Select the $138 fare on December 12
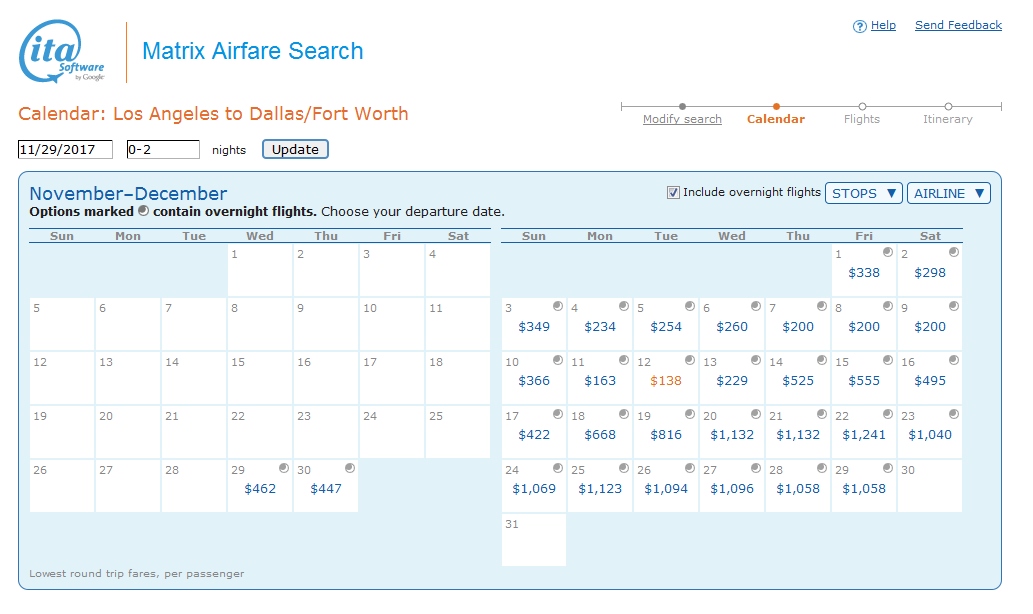Viewport: 1033px width, 614px height. coord(664,380)
